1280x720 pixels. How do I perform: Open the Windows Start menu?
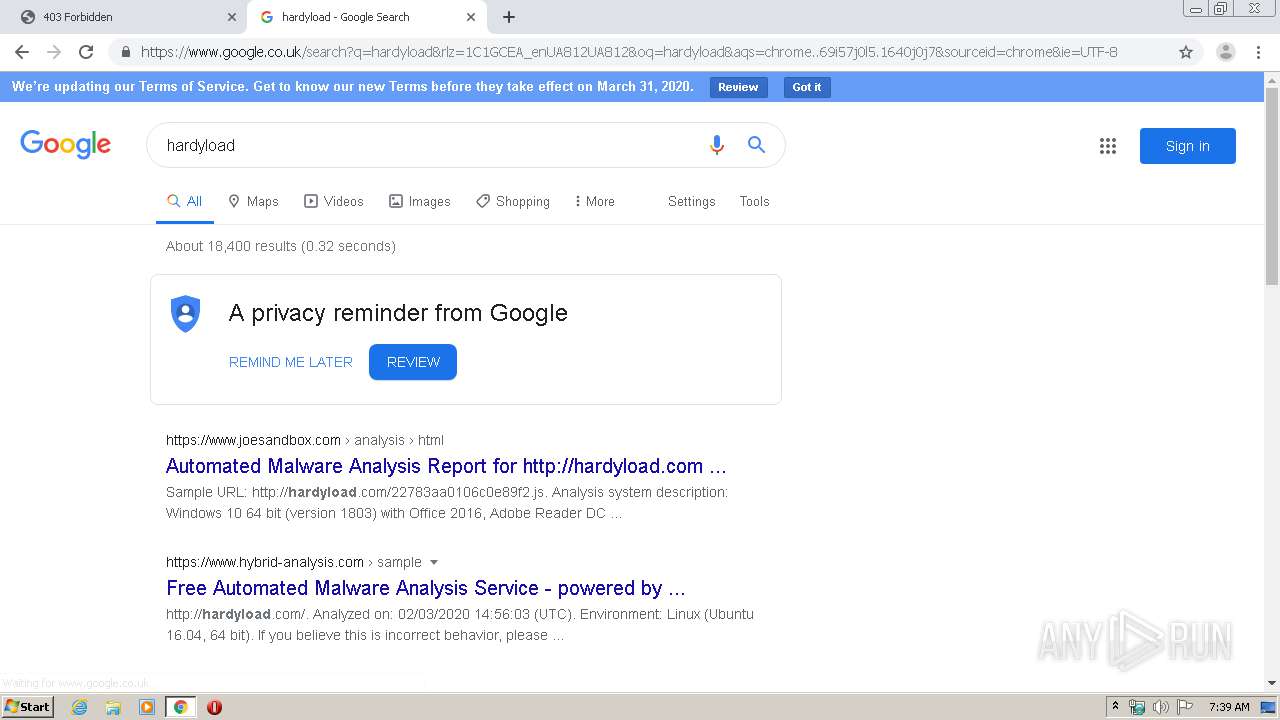pyautogui.click(x=28, y=707)
